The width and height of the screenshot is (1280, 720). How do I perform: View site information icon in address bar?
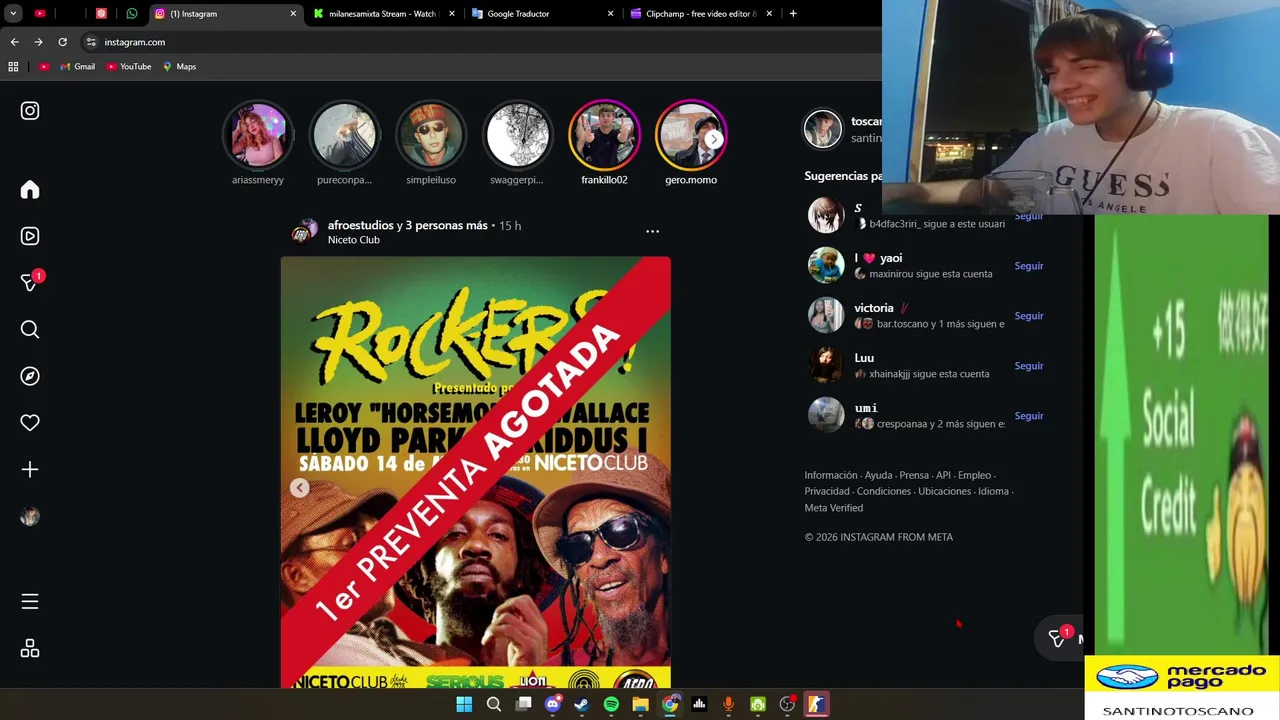click(91, 42)
